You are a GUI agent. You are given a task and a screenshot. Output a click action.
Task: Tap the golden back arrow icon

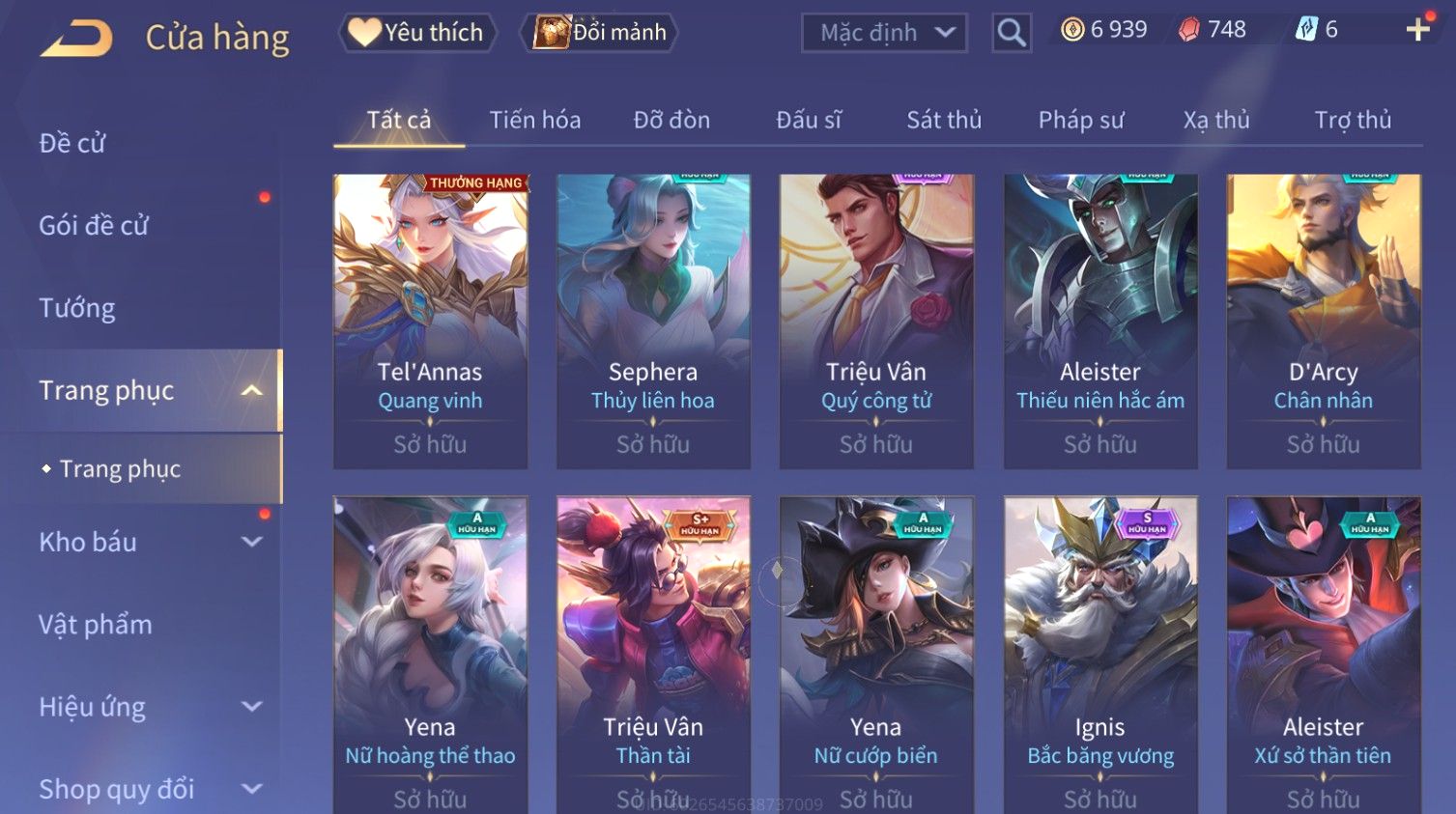click(76, 39)
